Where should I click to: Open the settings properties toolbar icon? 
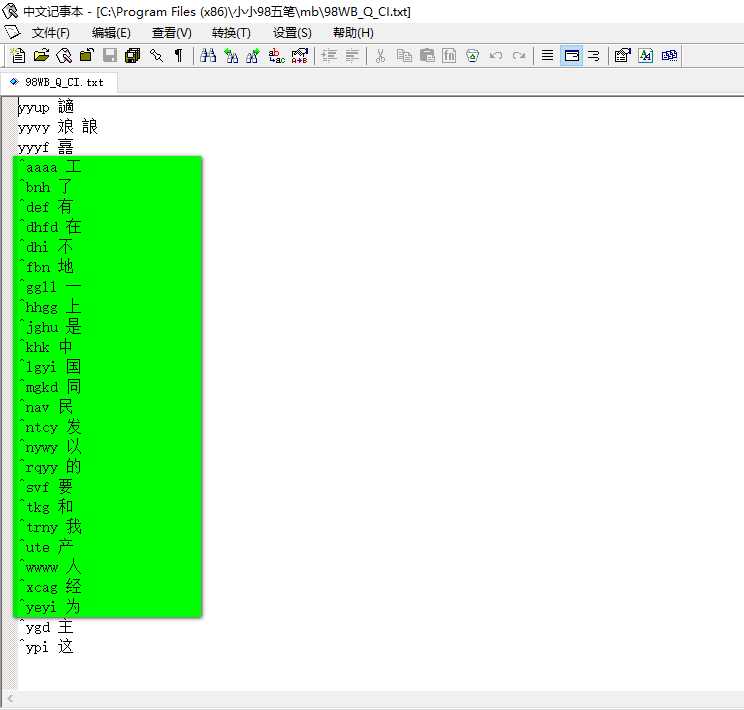pyautogui.click(x=622, y=56)
